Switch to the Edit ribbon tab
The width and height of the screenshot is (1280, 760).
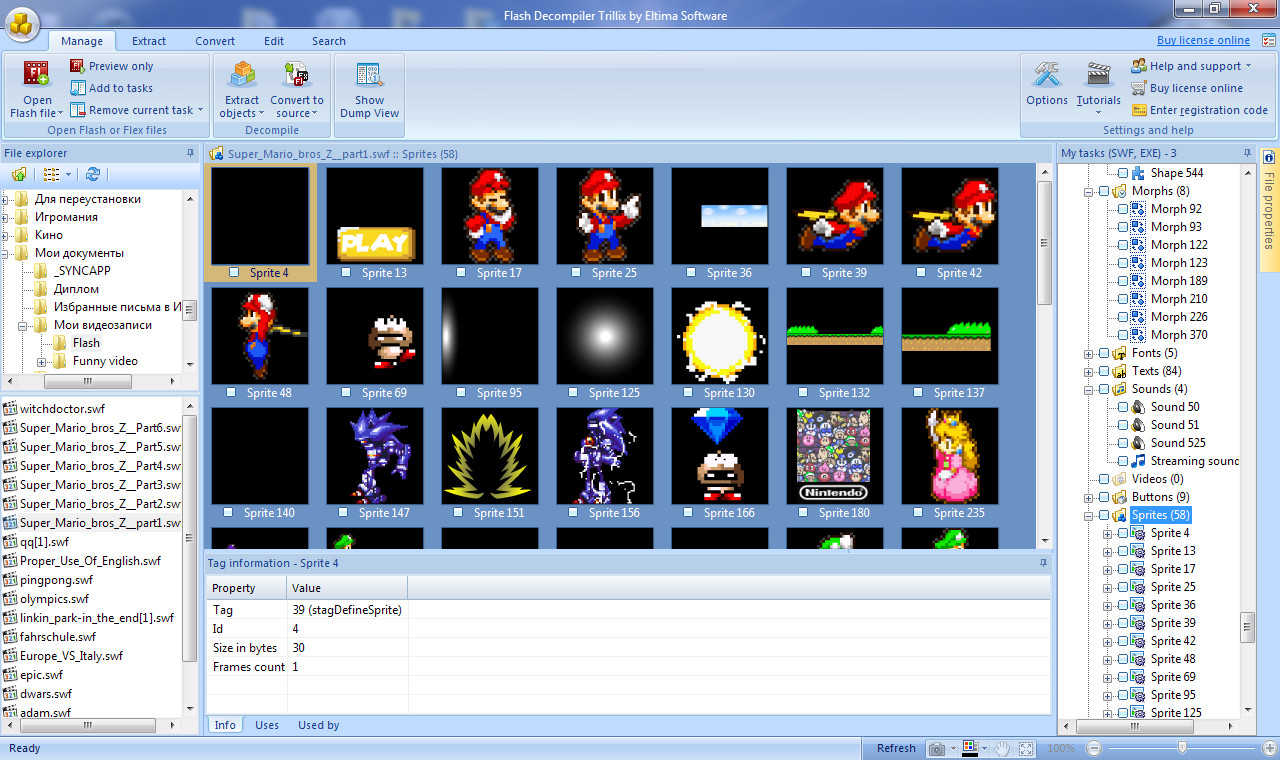(274, 41)
